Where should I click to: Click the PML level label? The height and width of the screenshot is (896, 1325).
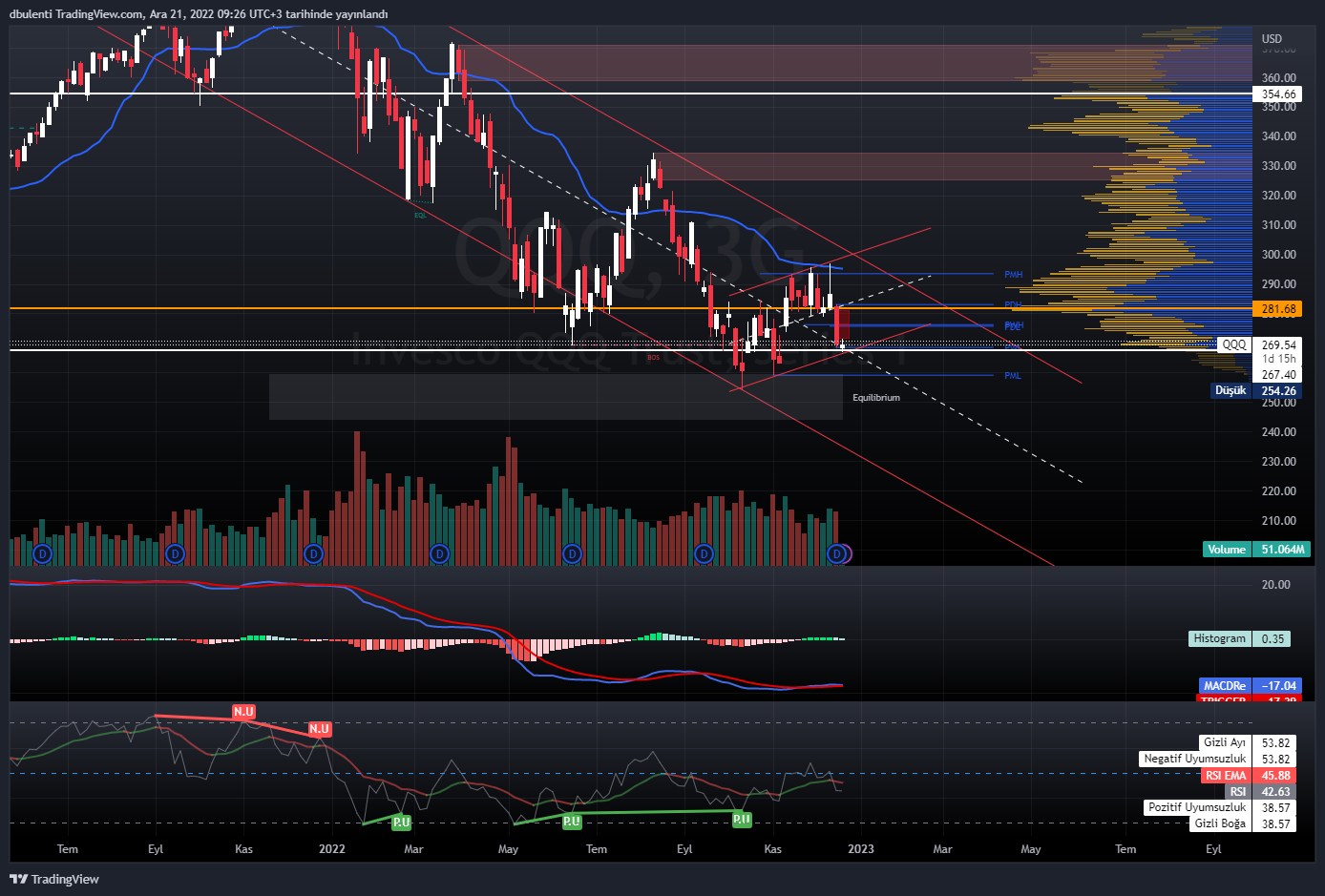pyautogui.click(x=1013, y=376)
